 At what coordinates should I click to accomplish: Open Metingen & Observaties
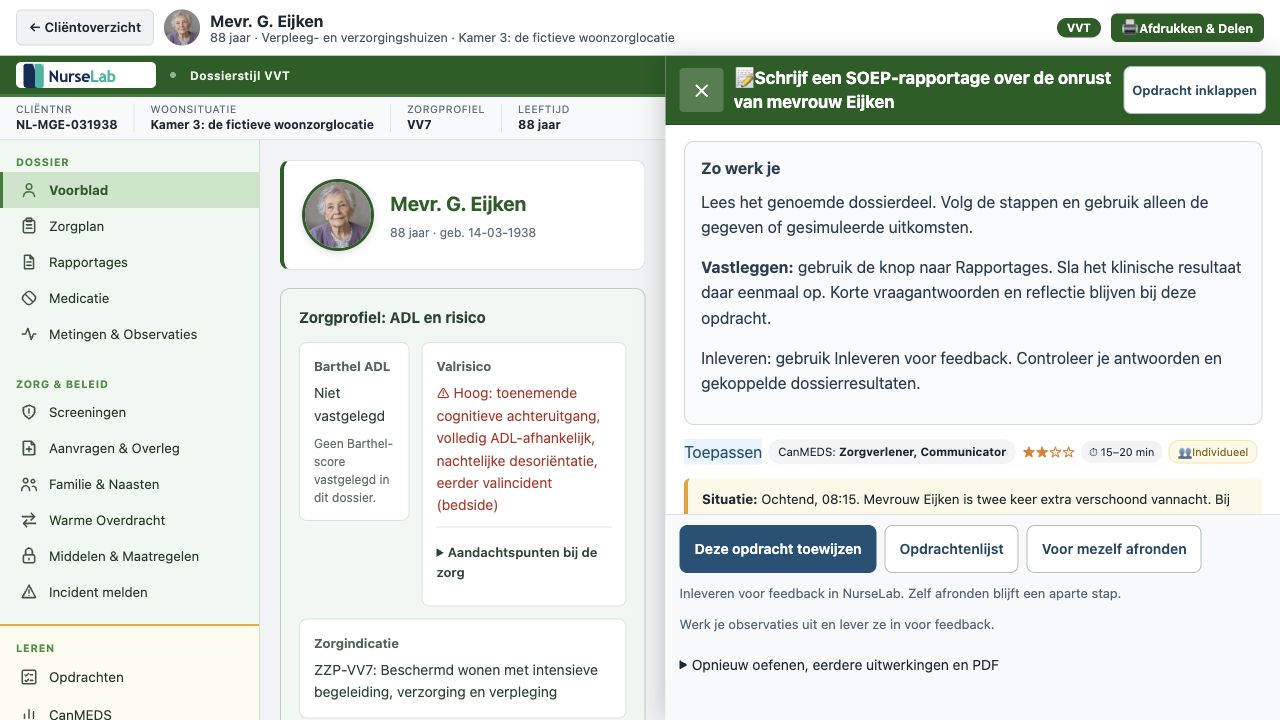[x=130, y=334]
